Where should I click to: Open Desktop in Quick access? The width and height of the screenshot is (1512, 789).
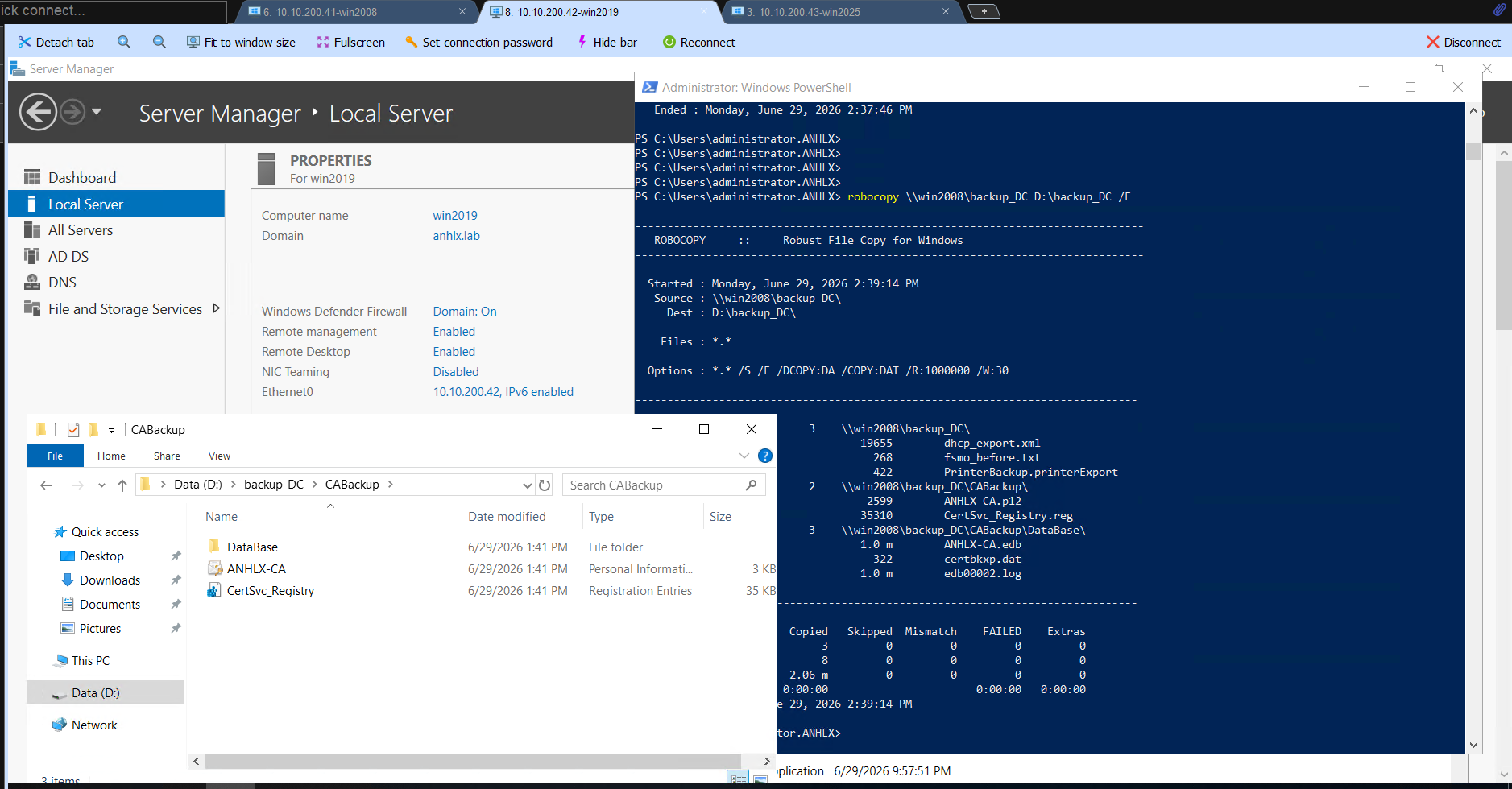click(x=101, y=556)
